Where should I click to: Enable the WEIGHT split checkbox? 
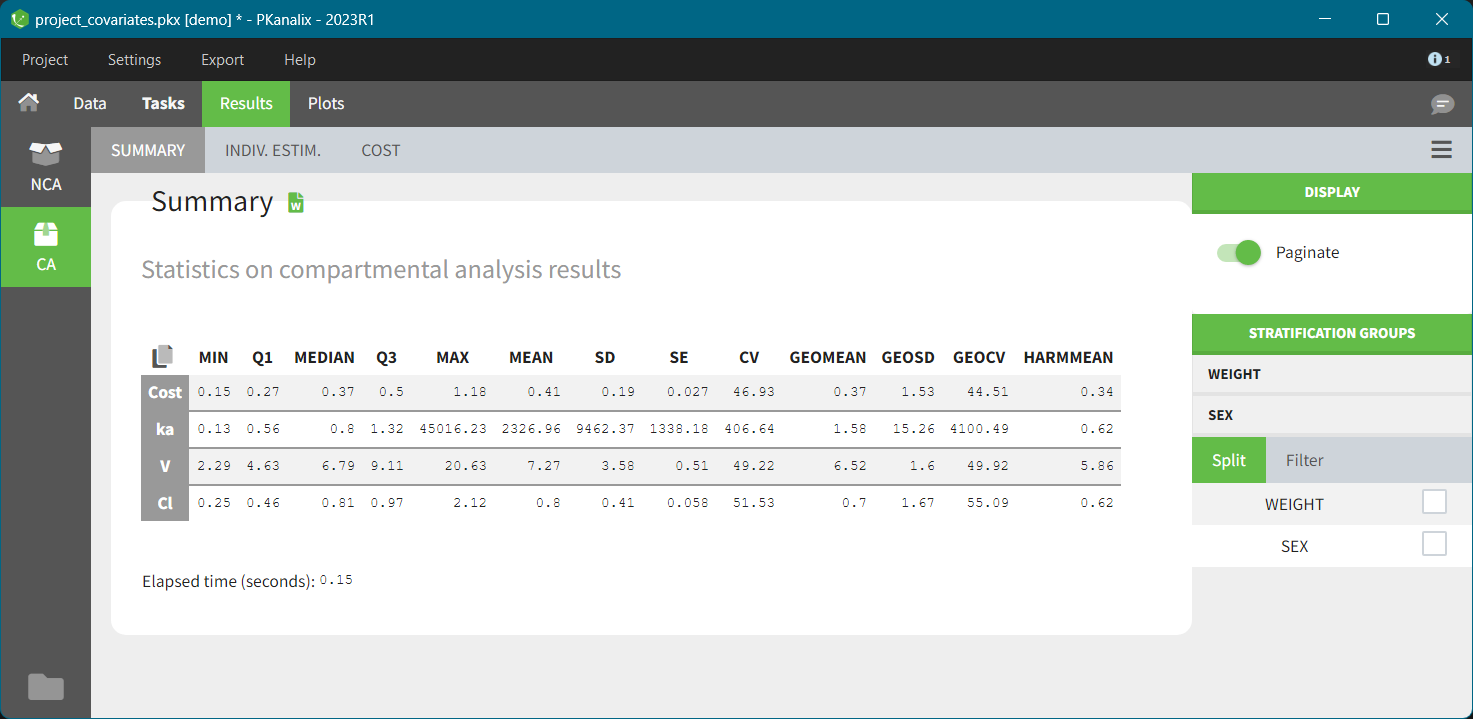1434,503
